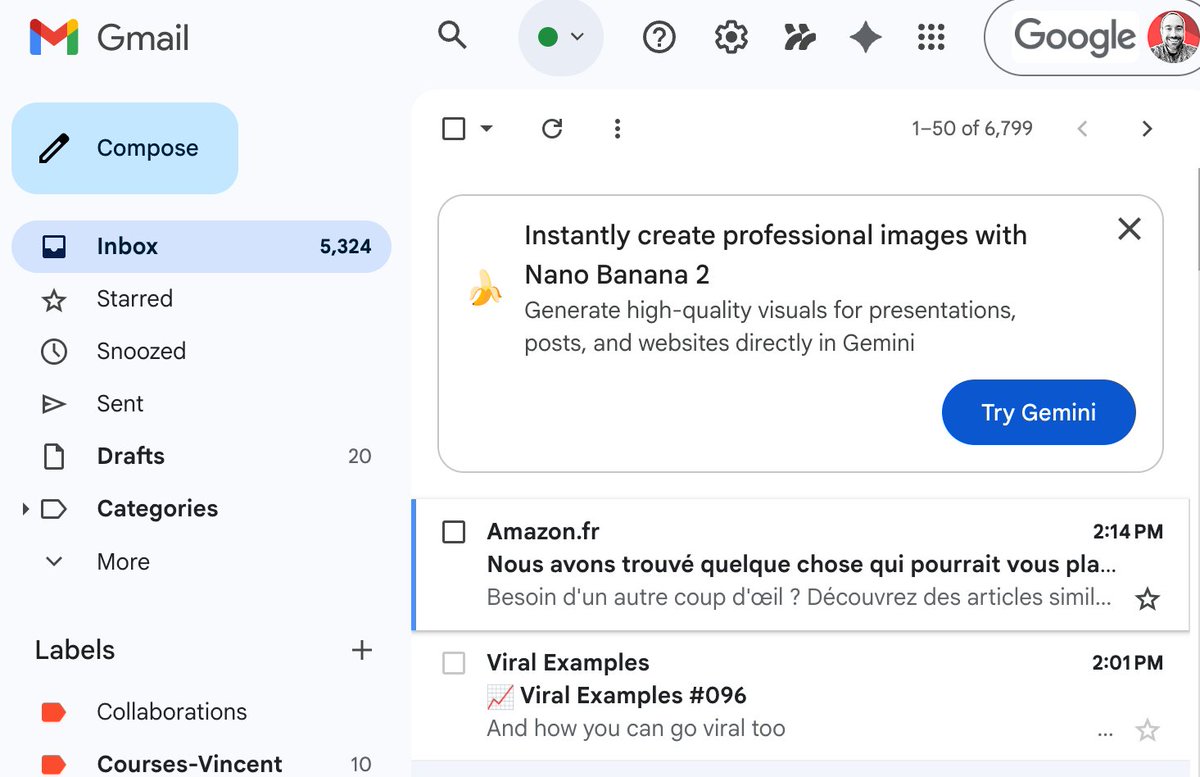Open the Snoozed folder
The width and height of the screenshot is (1200, 777).
pyautogui.click(x=201, y=351)
